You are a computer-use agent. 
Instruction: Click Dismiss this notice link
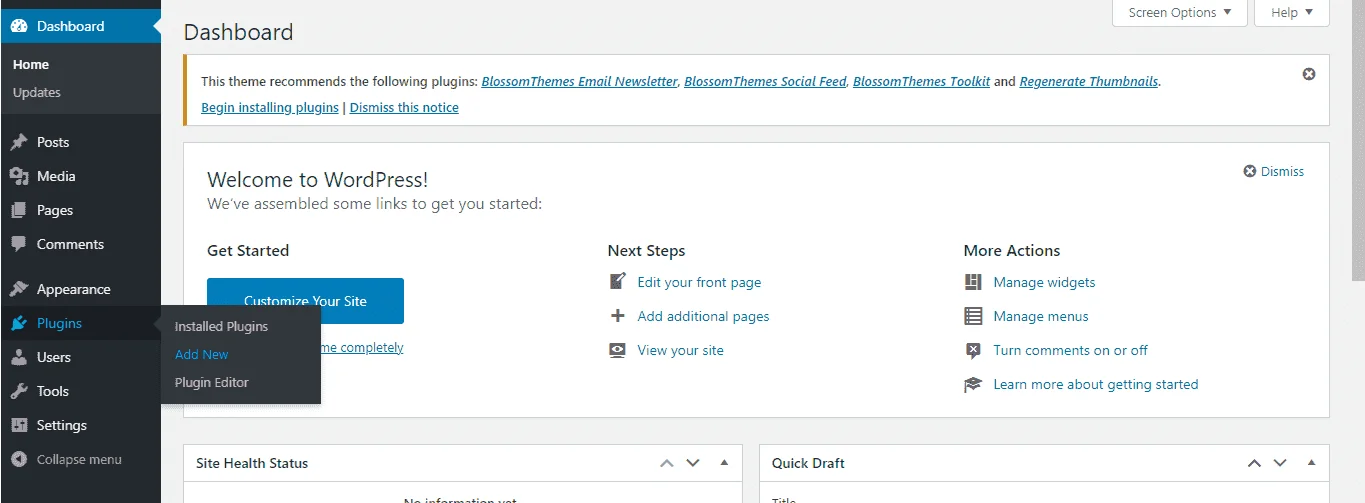pos(404,107)
